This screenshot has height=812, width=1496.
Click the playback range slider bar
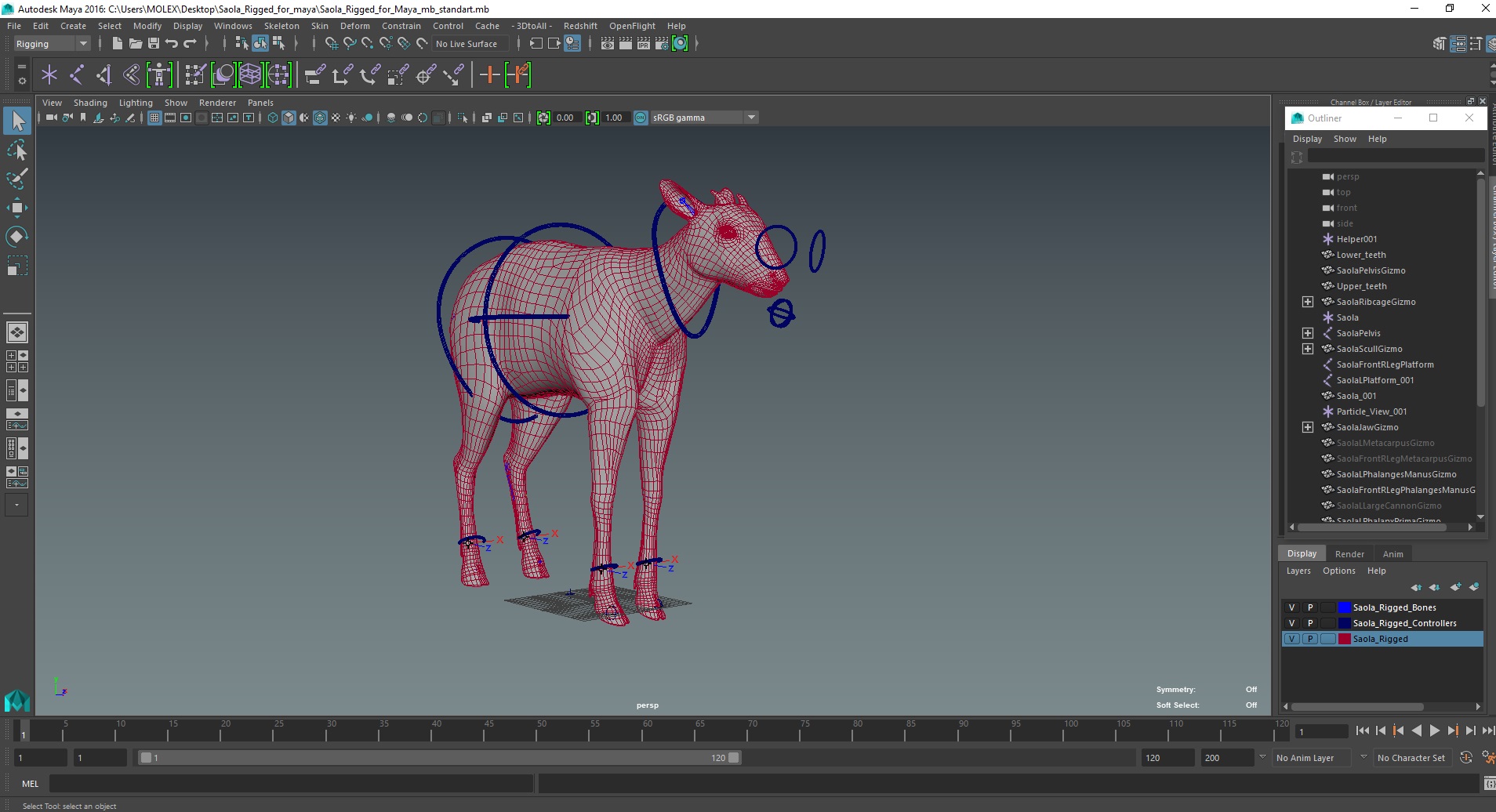439,758
